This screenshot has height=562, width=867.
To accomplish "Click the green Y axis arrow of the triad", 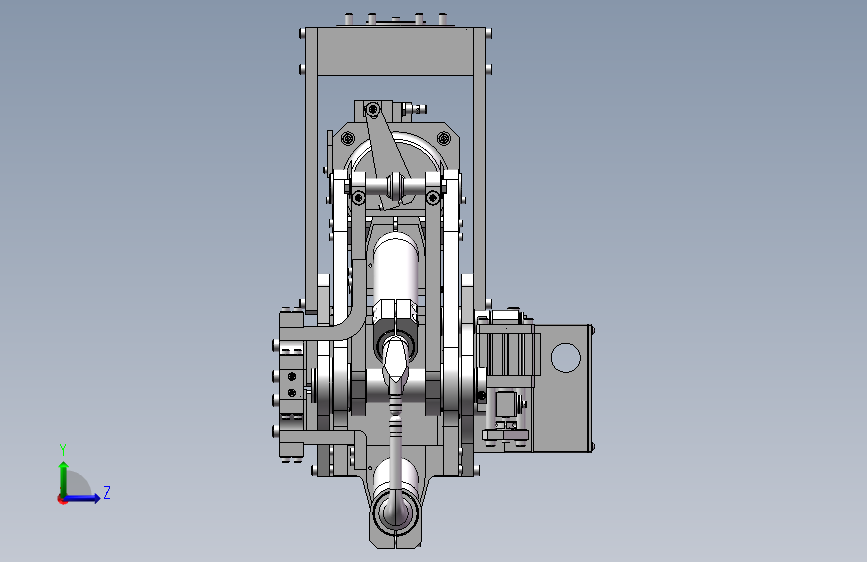I will (x=64, y=479).
